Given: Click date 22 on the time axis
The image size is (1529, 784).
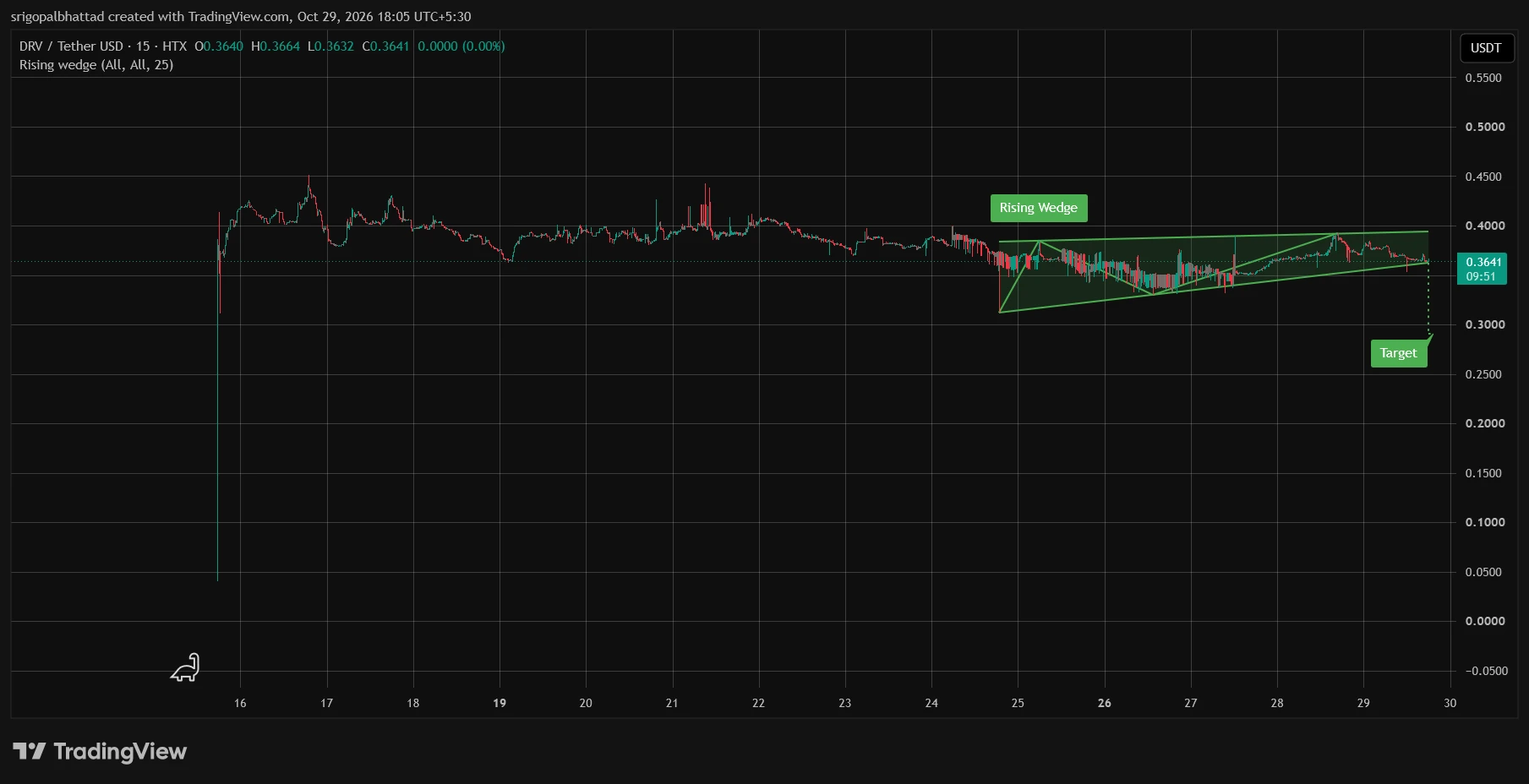Looking at the screenshot, I should coord(758,703).
